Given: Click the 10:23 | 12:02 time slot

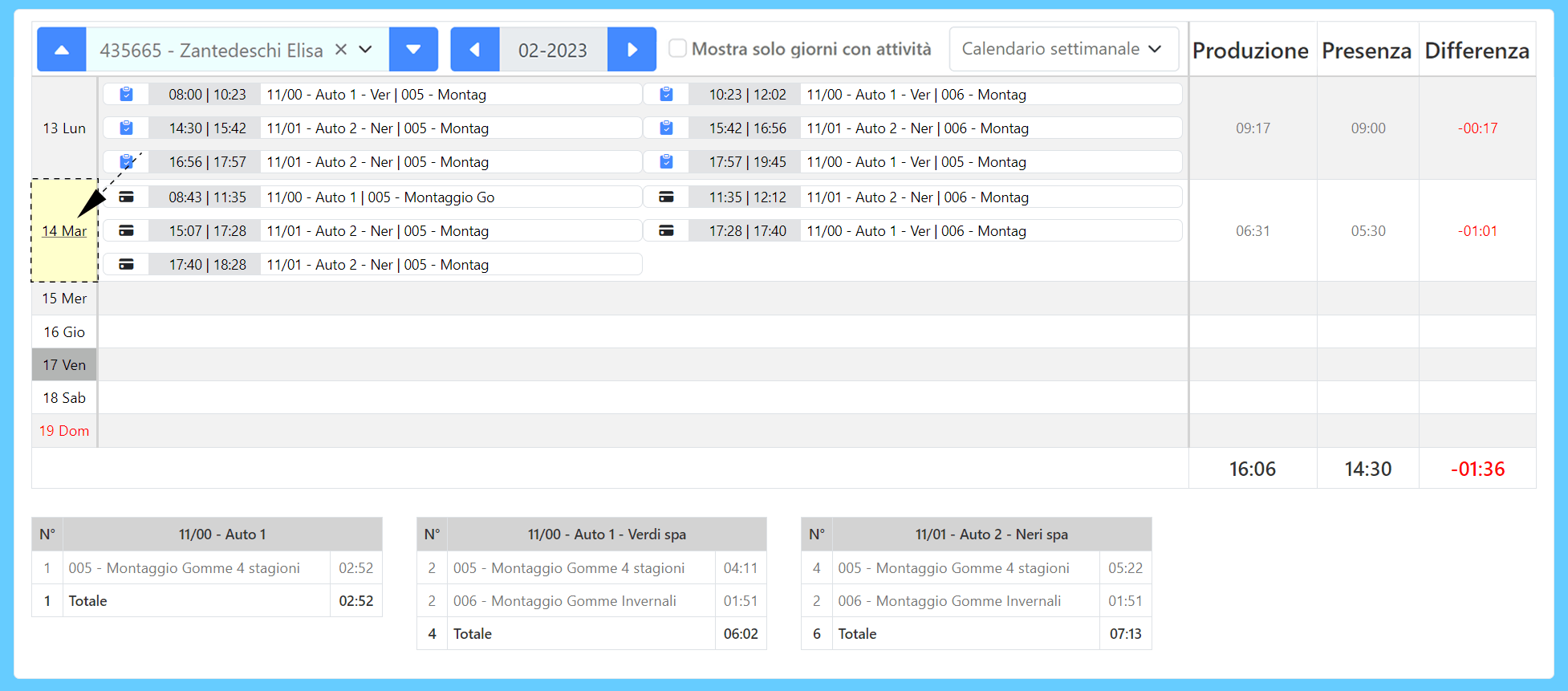Looking at the screenshot, I should click(747, 95).
